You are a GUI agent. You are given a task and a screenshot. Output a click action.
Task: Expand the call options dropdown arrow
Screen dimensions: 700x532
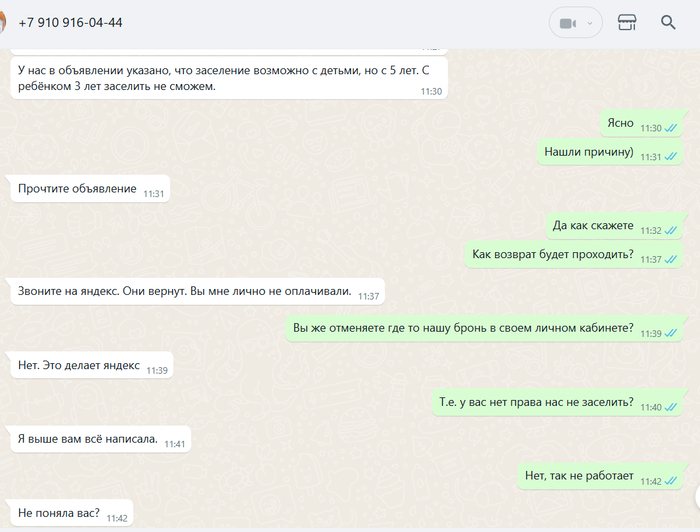point(590,23)
